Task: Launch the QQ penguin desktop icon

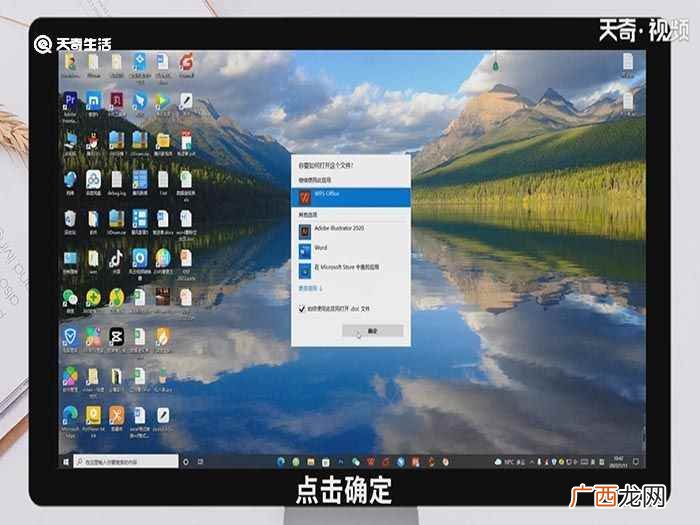Action: click(x=93, y=143)
